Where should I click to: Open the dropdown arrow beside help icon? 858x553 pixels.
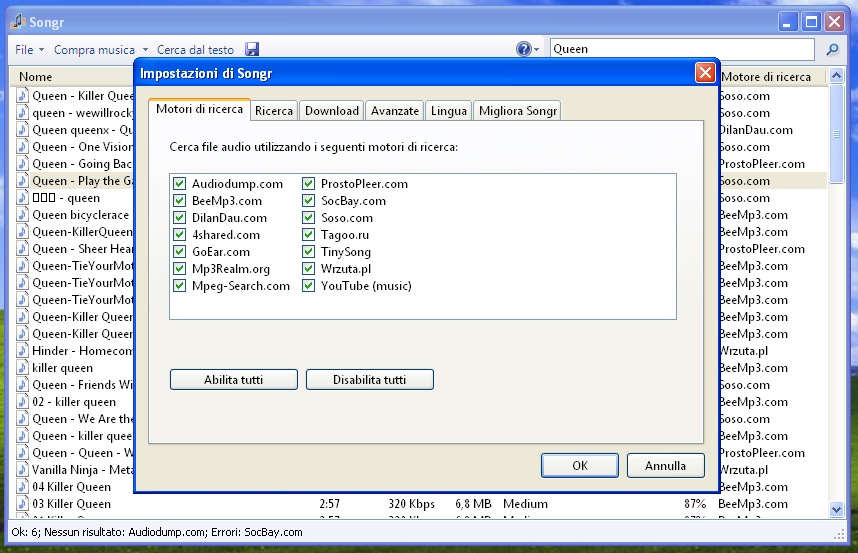tap(538, 49)
